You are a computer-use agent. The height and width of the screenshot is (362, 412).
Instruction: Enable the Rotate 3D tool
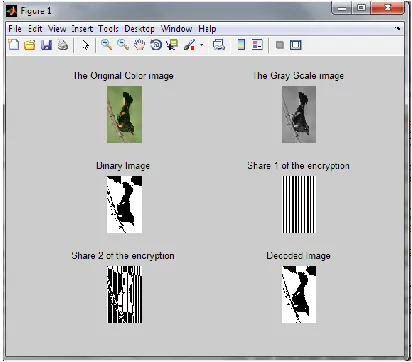point(156,45)
